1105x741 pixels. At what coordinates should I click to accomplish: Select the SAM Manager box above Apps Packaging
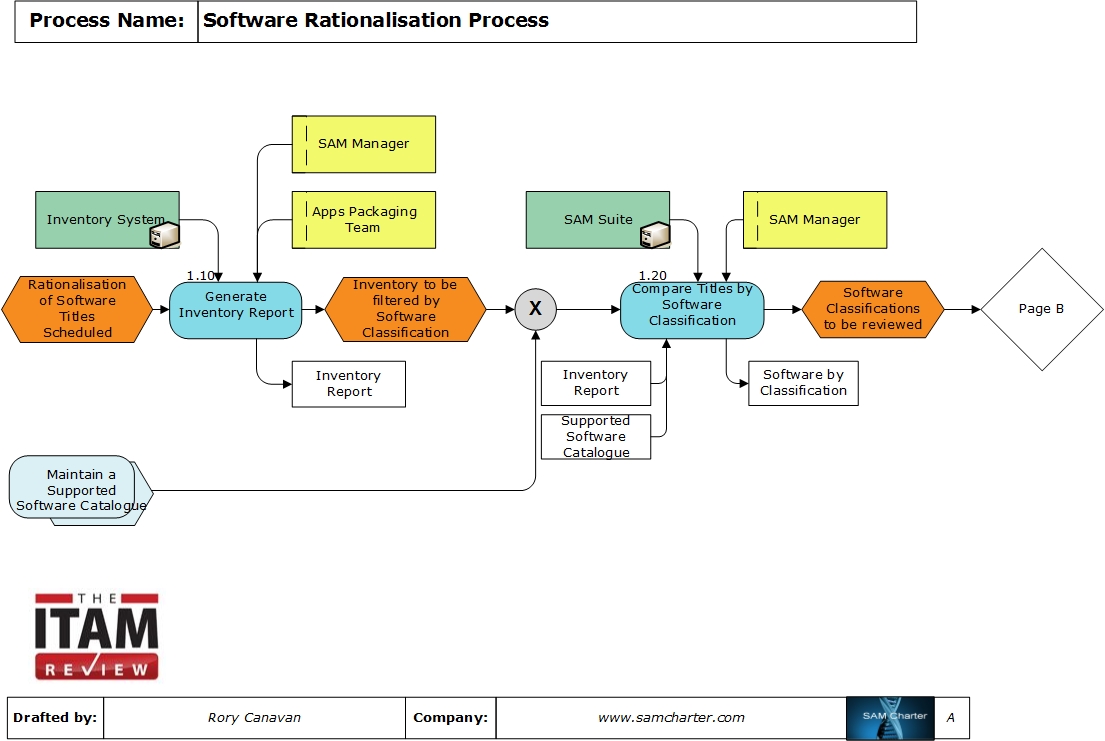click(364, 144)
